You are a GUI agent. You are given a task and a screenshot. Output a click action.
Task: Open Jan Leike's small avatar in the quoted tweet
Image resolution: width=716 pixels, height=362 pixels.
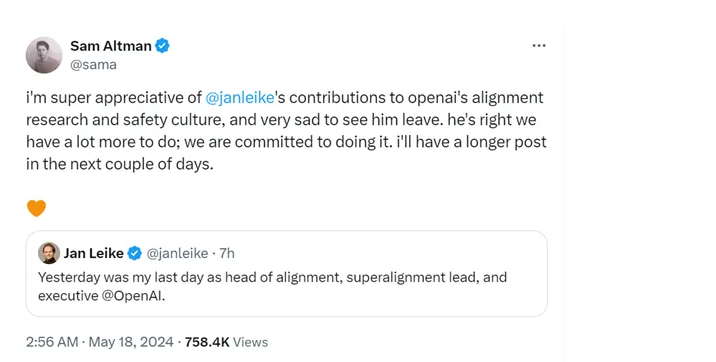(x=49, y=253)
